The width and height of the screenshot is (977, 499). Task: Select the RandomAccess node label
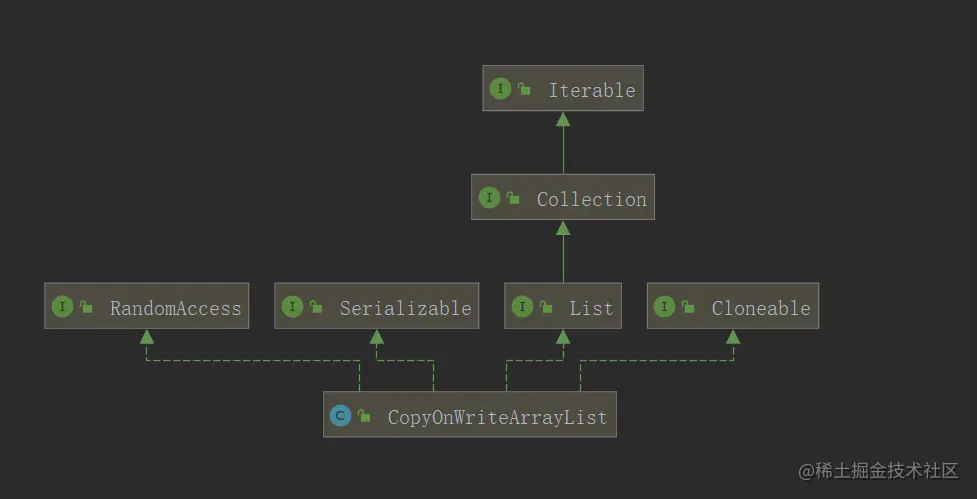point(175,308)
